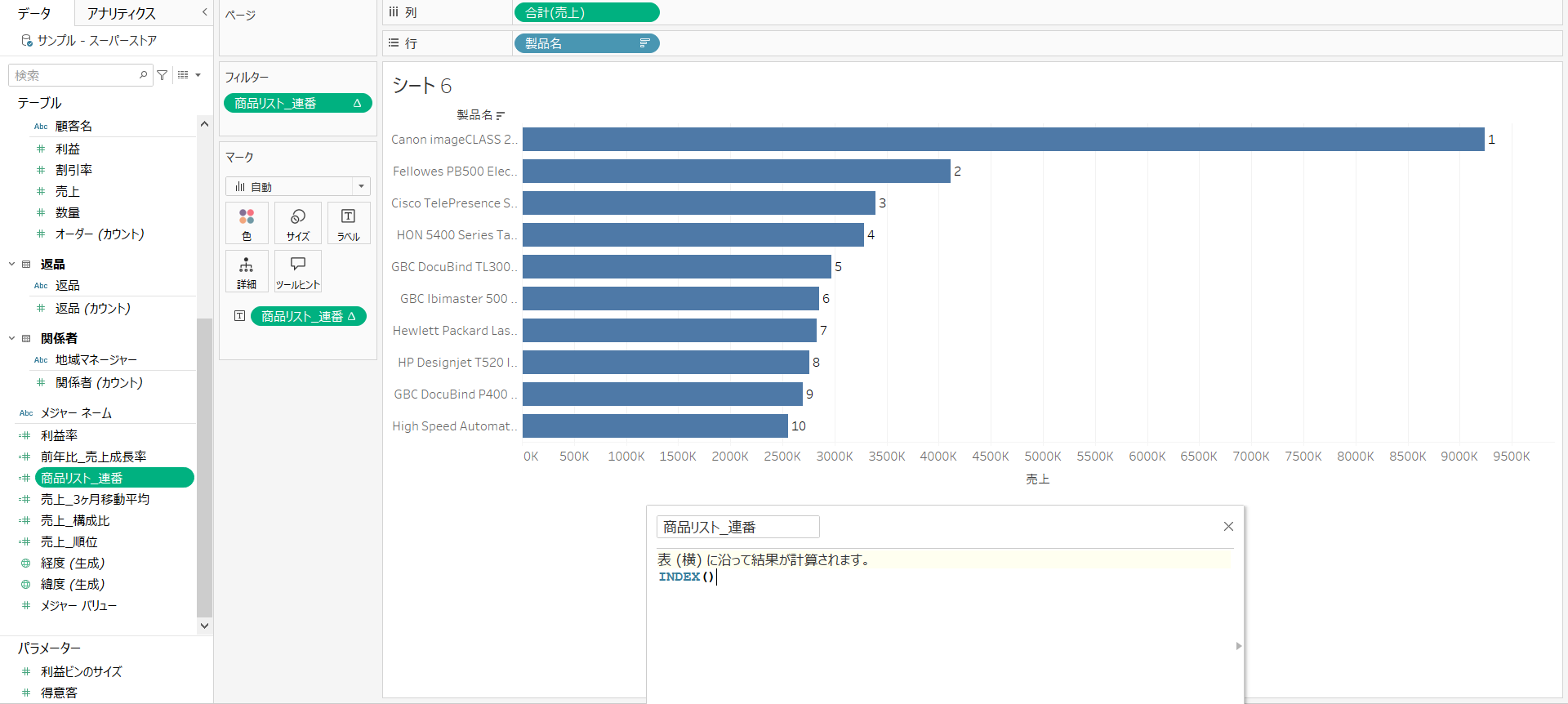Open the ツールヒント marks card button
Viewport: 1568px width, 704px height.
[298, 272]
